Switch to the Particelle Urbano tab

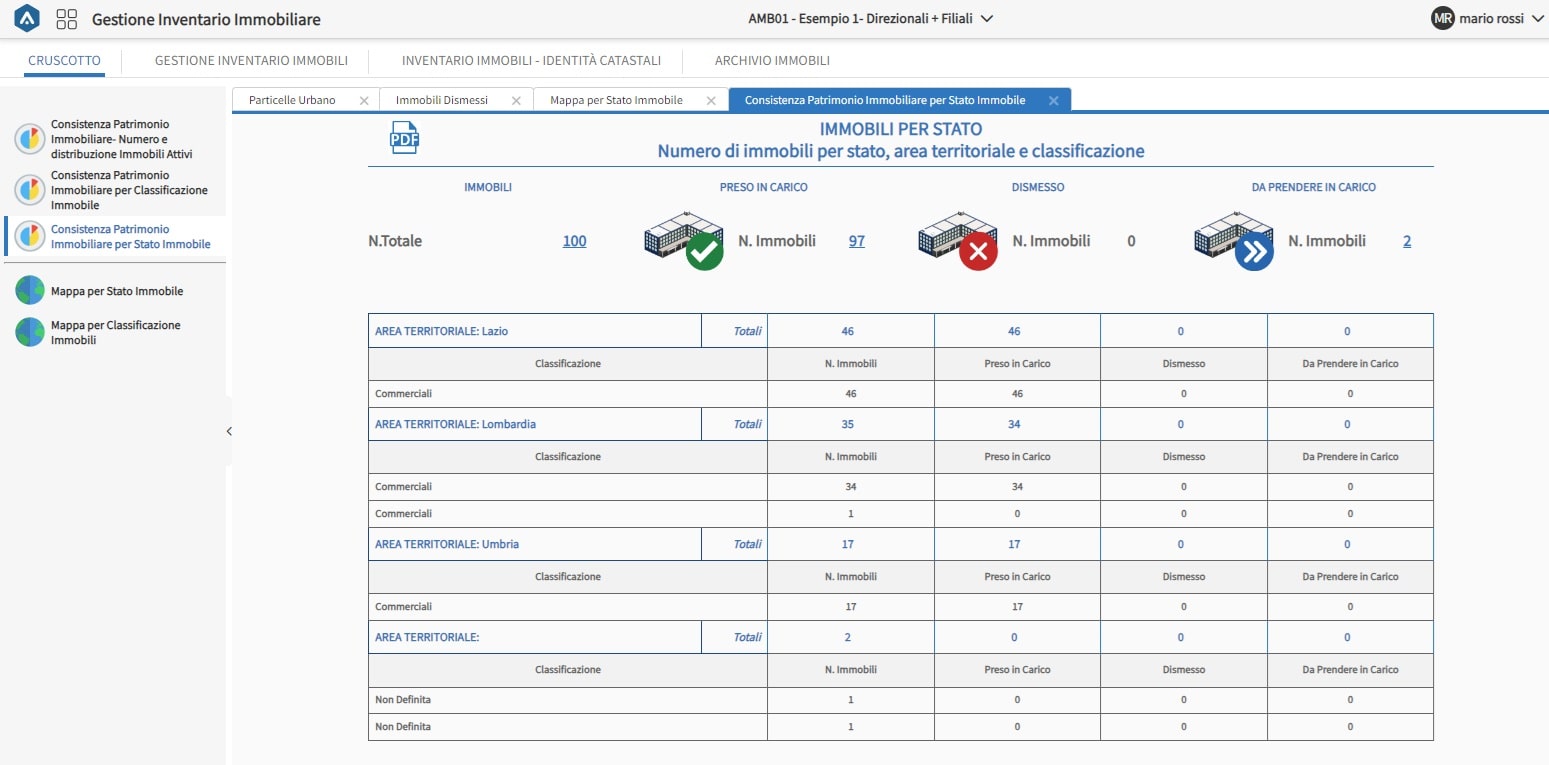tap(292, 100)
